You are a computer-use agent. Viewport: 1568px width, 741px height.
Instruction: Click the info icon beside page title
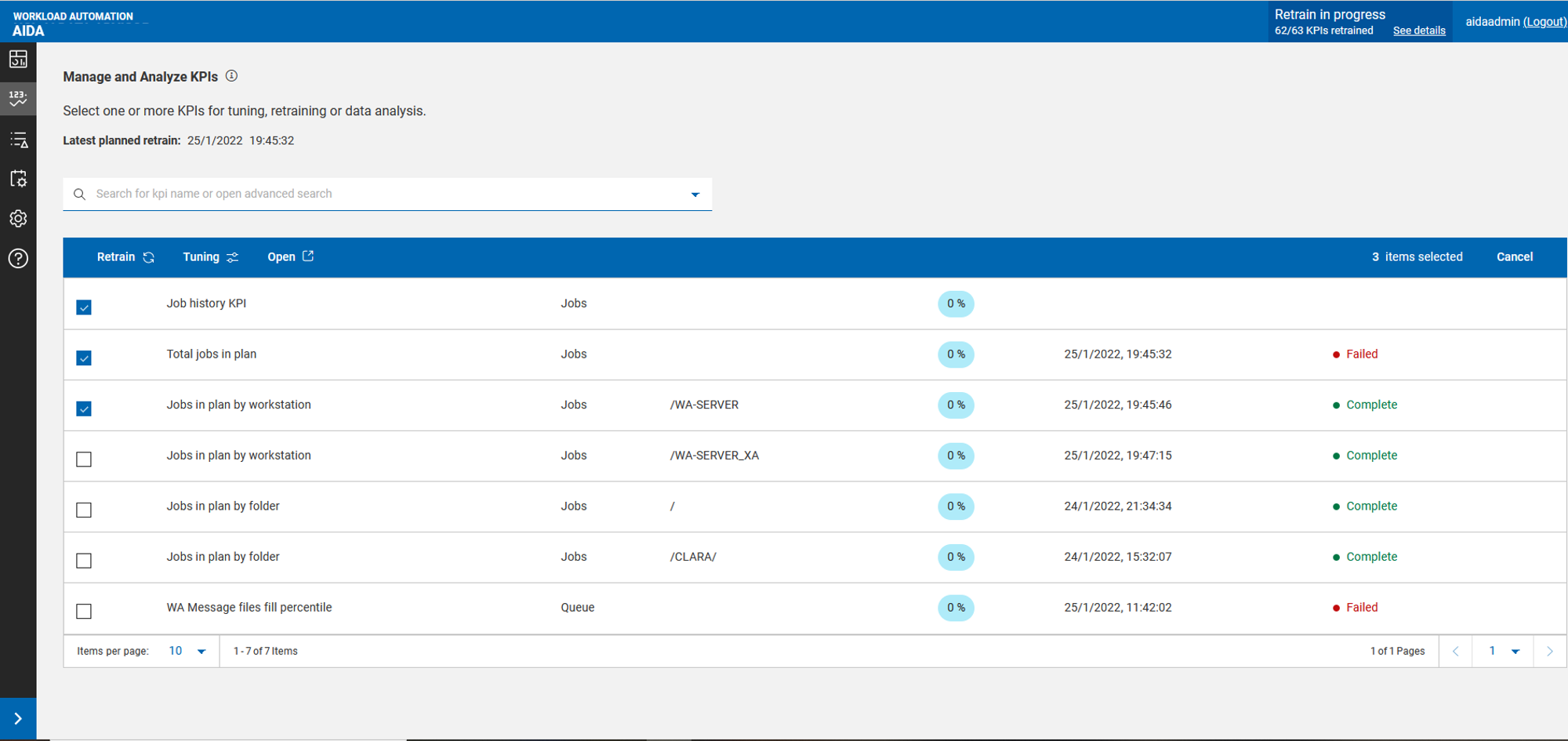pos(231,76)
